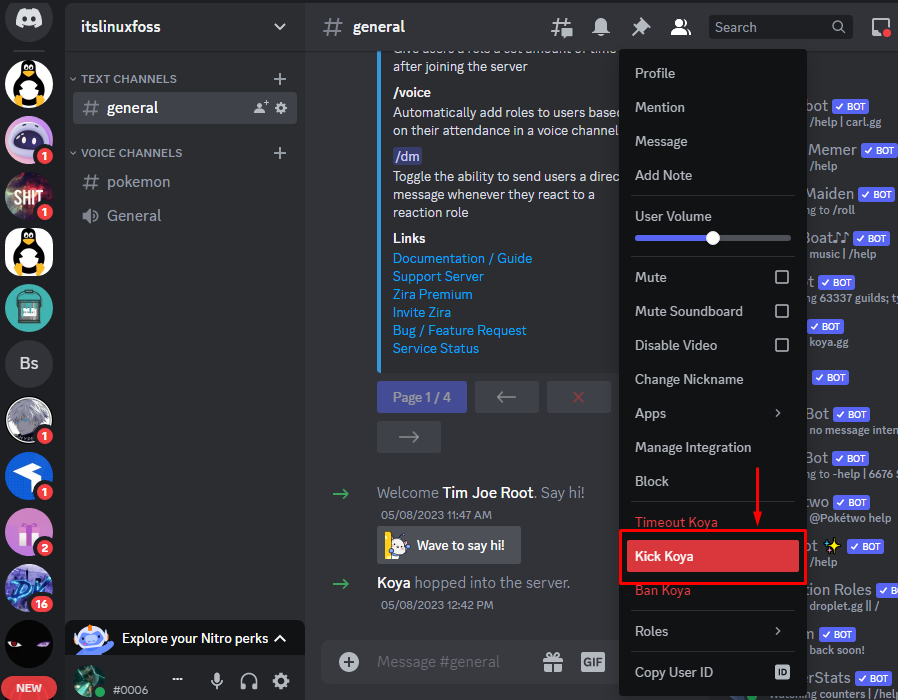This screenshot has height=700, width=898.
Task: Open the Threads icon in channel header
Action: click(561, 27)
